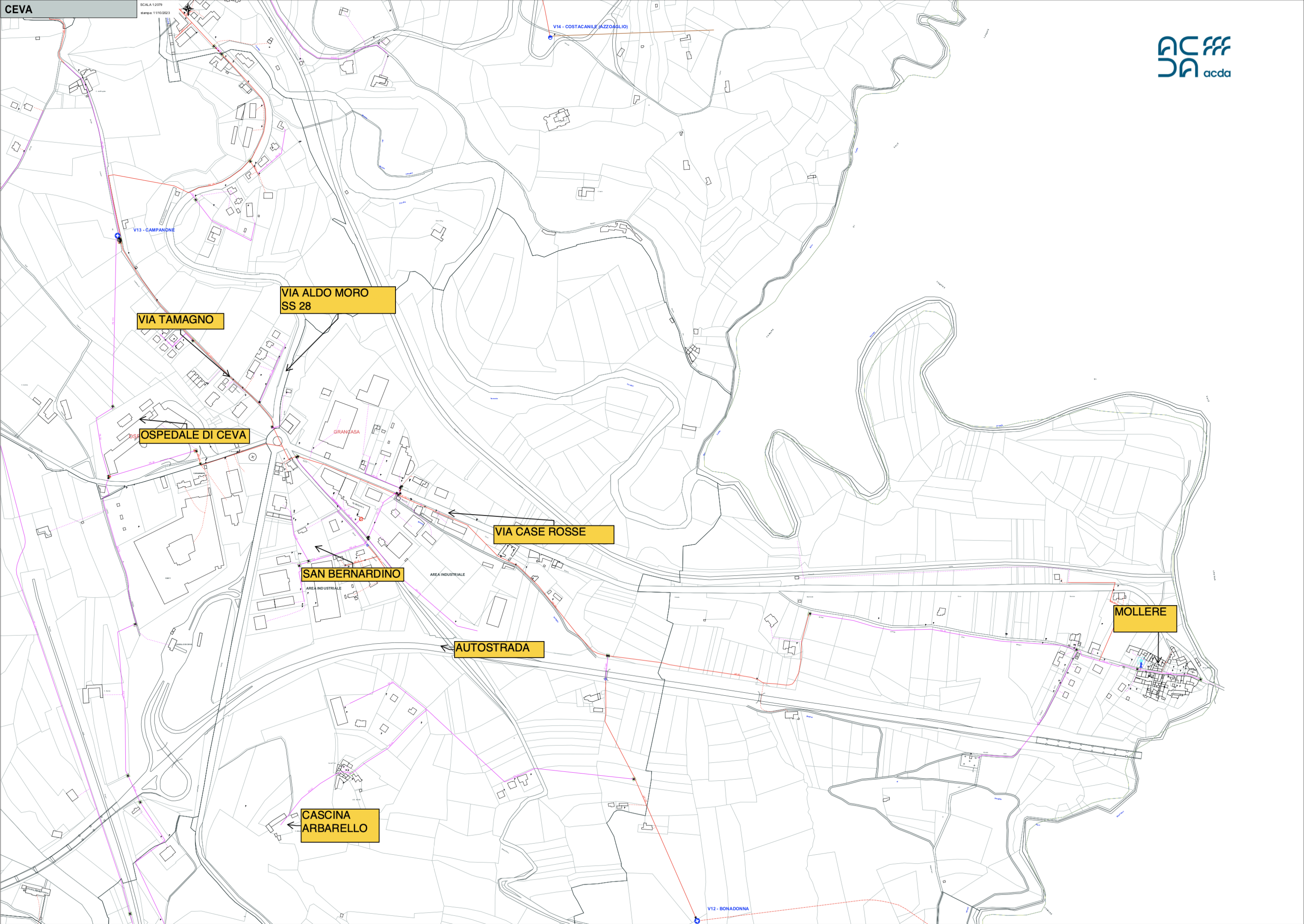Click the V12 Bonadonna blue marker
The width and height of the screenshot is (1304, 924).
pos(697,920)
